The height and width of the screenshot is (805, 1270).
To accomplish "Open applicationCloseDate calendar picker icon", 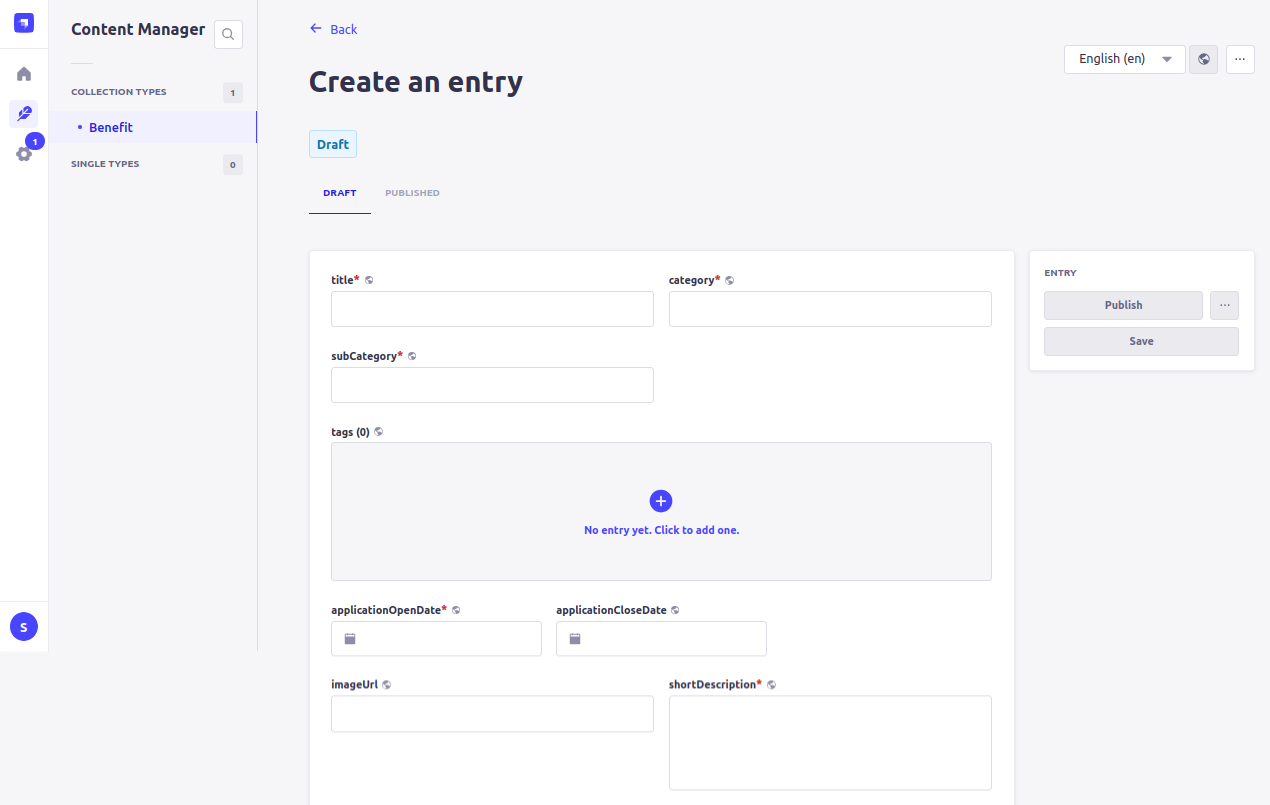I will [575, 639].
